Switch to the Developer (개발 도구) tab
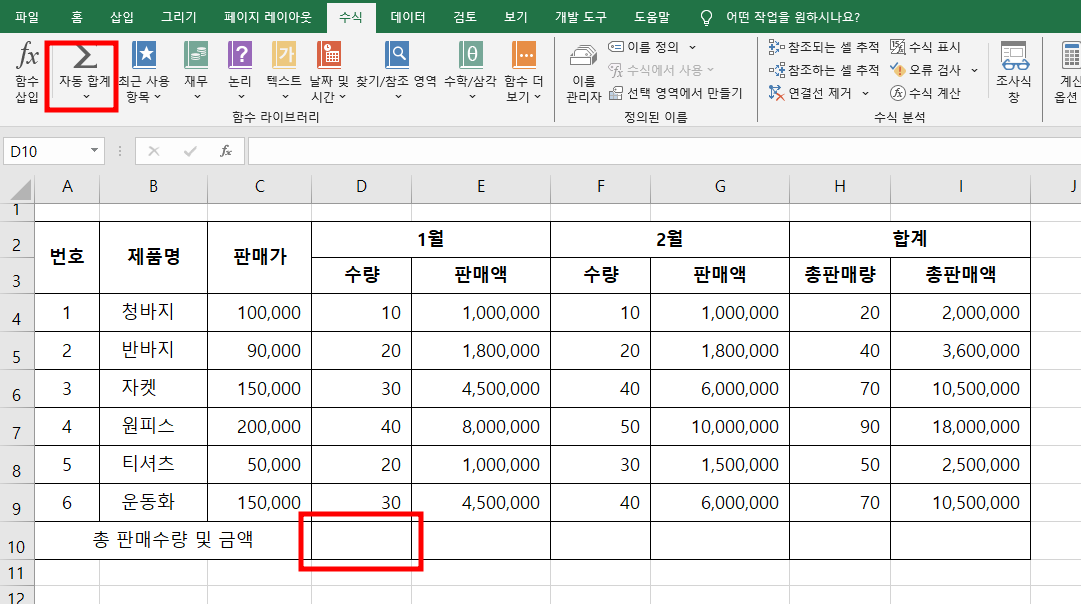 click(580, 17)
